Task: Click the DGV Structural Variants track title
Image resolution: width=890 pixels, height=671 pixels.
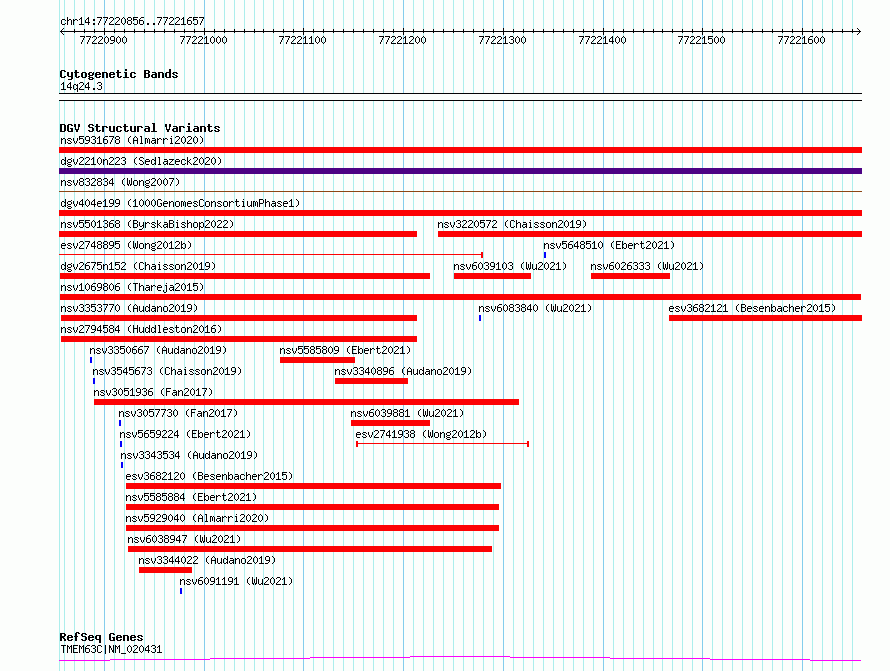Action: [140, 128]
